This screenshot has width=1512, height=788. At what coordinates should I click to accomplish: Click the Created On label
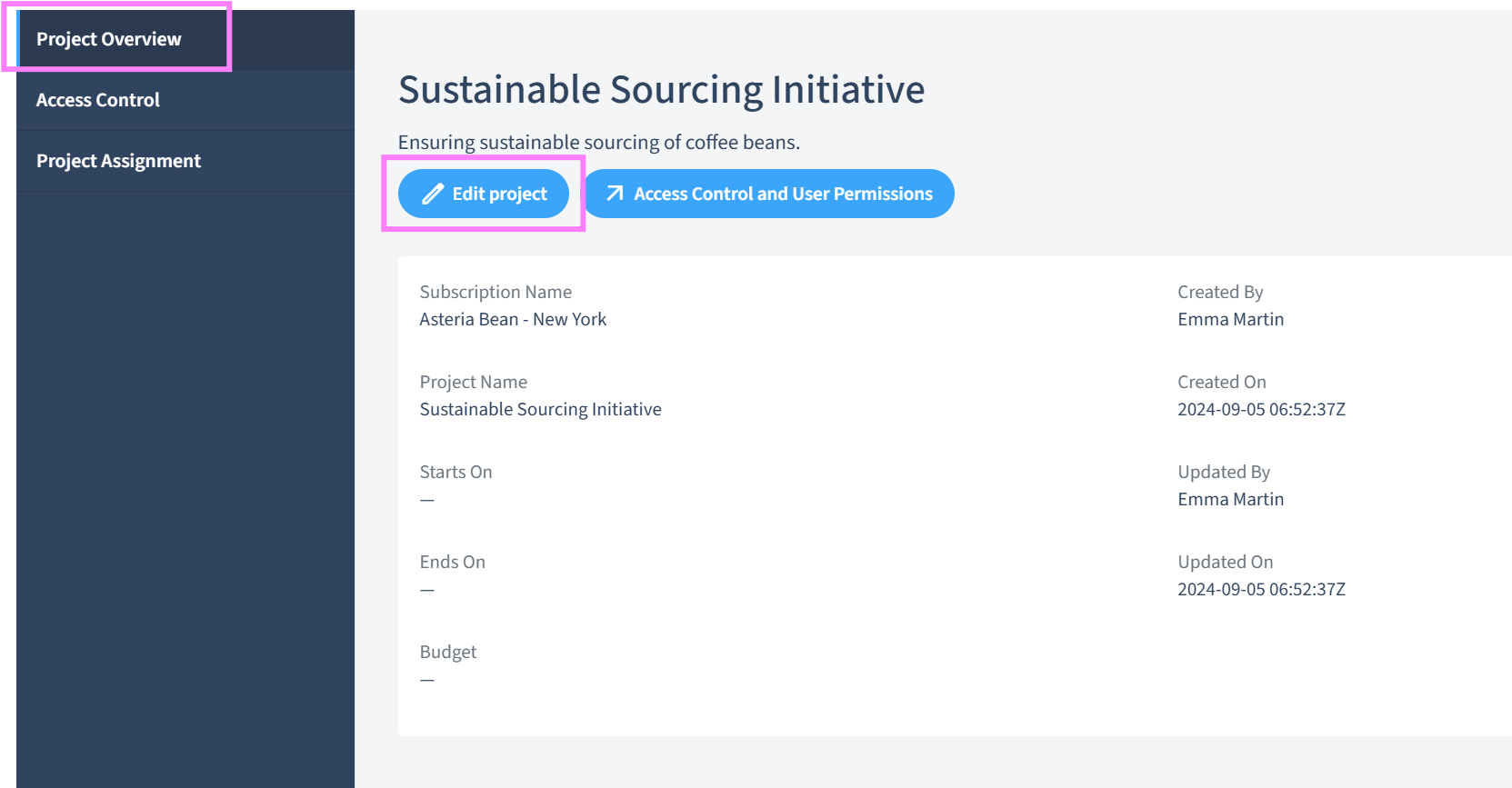(1222, 382)
